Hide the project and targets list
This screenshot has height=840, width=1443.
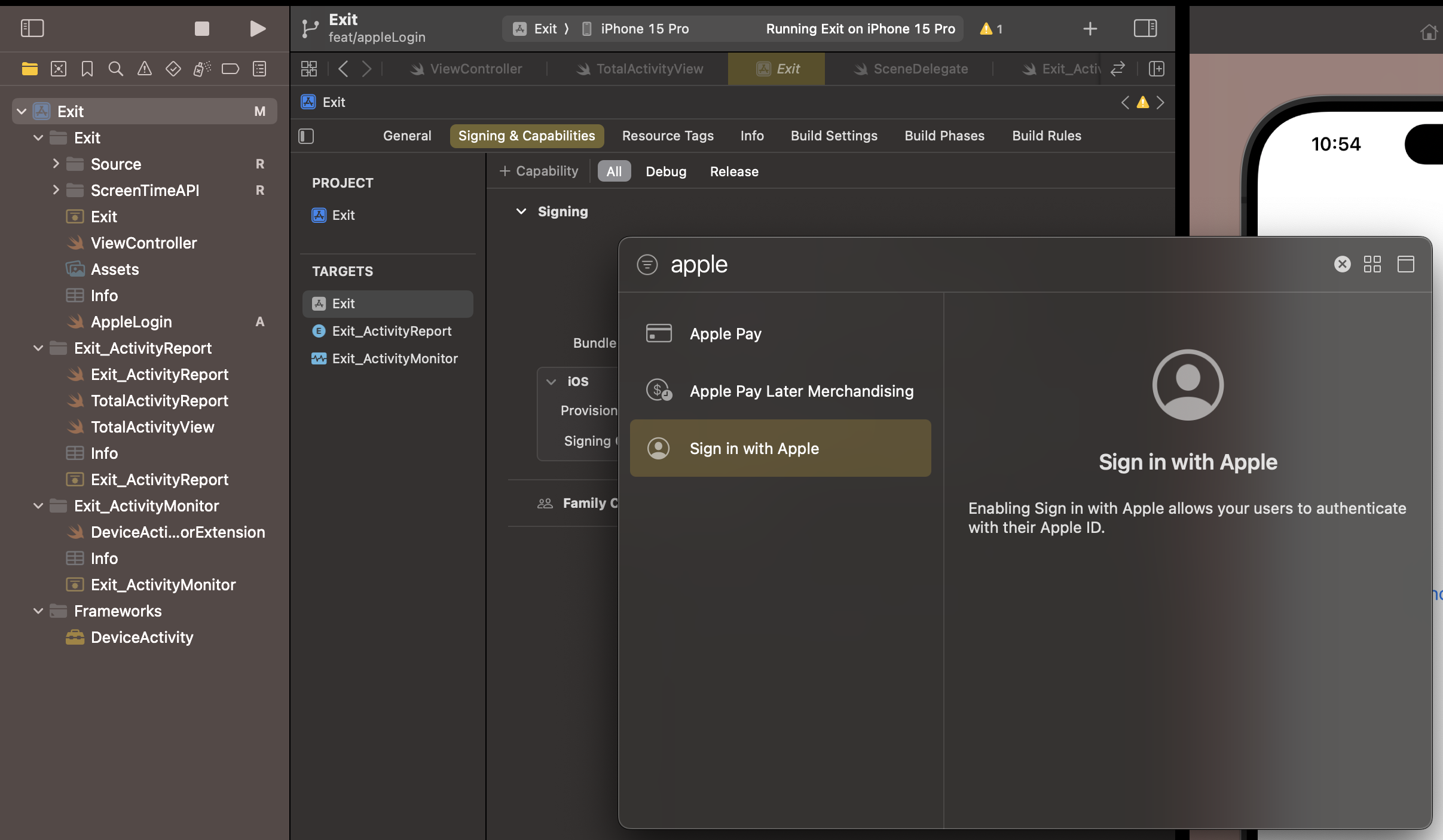point(306,136)
